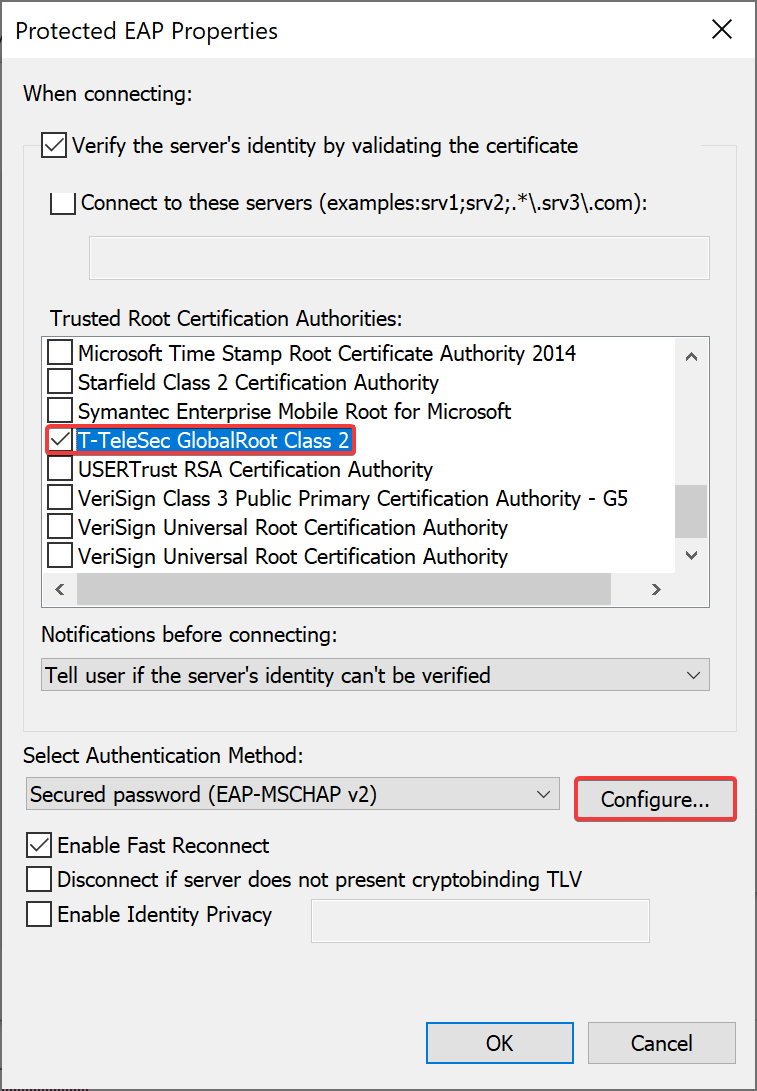Viewport: 757px width, 1091px height.
Task: Enable Connect to these servers checkbox
Action: click(x=63, y=203)
